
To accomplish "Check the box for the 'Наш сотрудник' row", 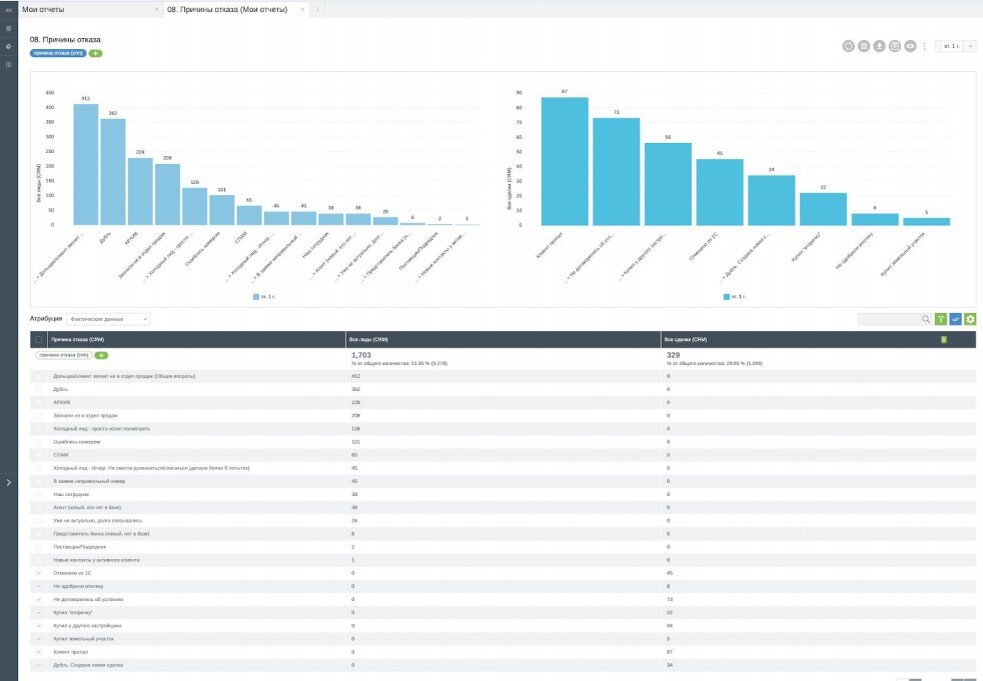I will [39, 494].
